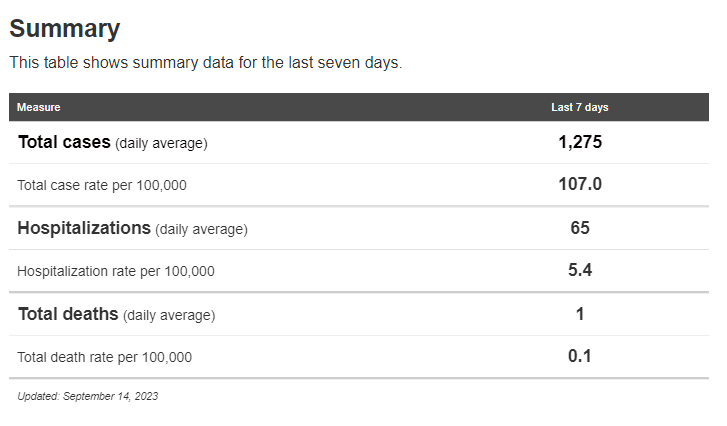Click the daily average note beside Total deaths
Screen dimensions: 727x426
pyautogui.click(x=169, y=315)
